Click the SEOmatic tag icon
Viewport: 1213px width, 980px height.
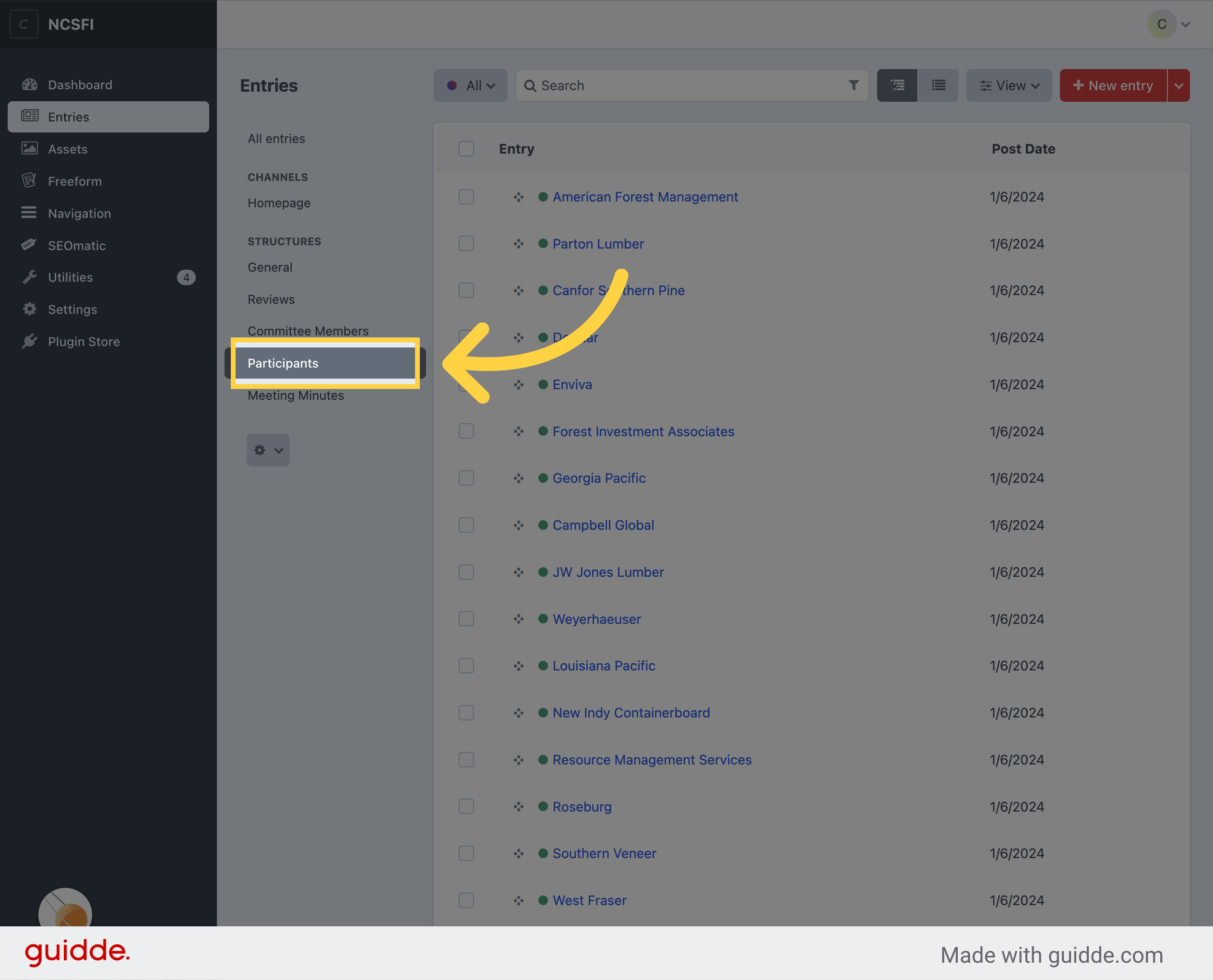(29, 245)
